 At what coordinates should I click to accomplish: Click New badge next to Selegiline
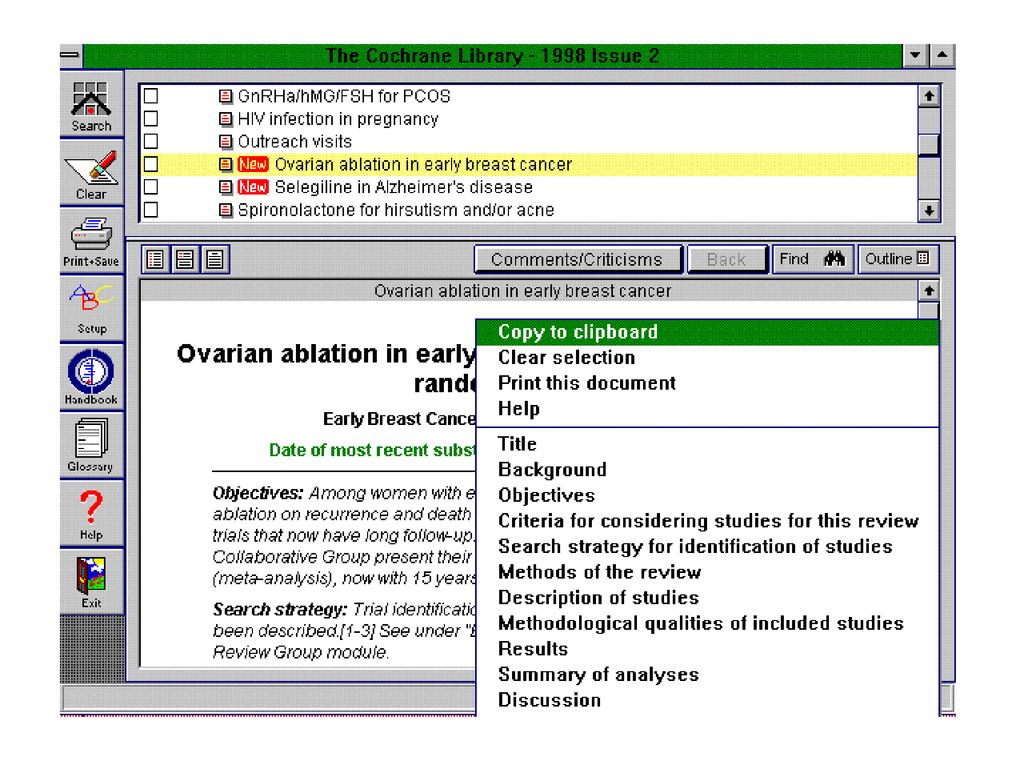point(253,187)
